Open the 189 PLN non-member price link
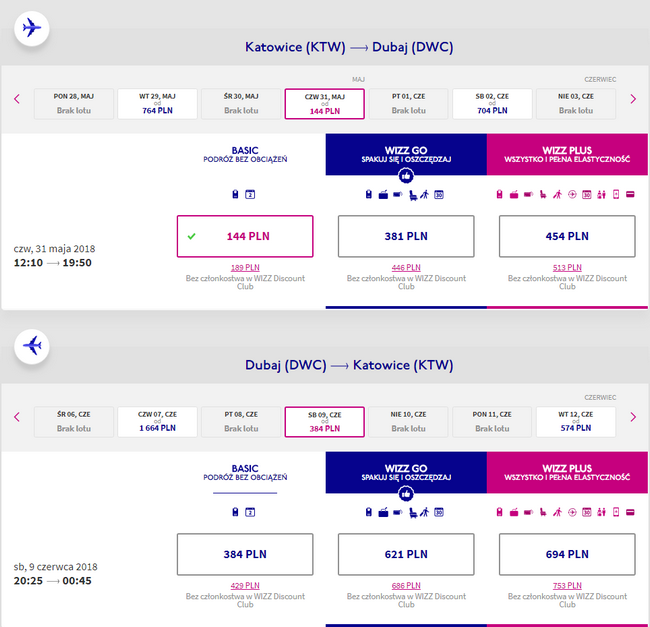Viewport: 650px width, 627px height. click(245, 268)
